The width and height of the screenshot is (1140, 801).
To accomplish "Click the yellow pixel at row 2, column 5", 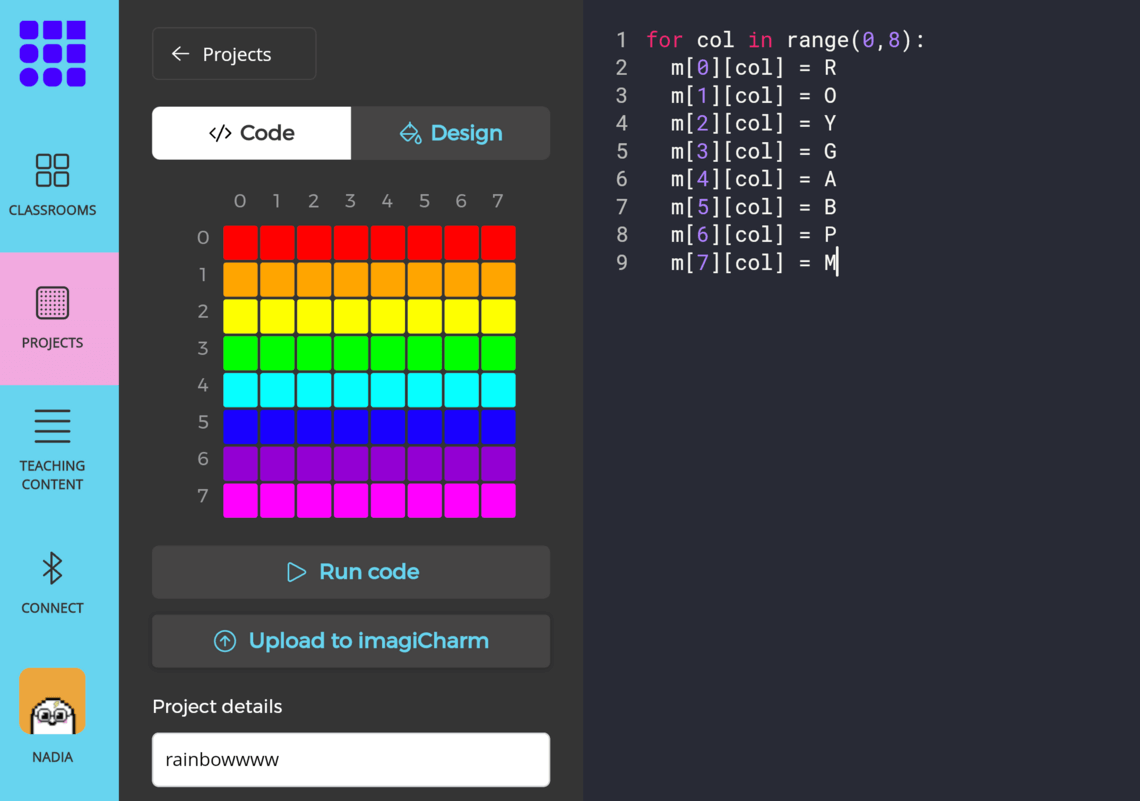I will [x=424, y=316].
